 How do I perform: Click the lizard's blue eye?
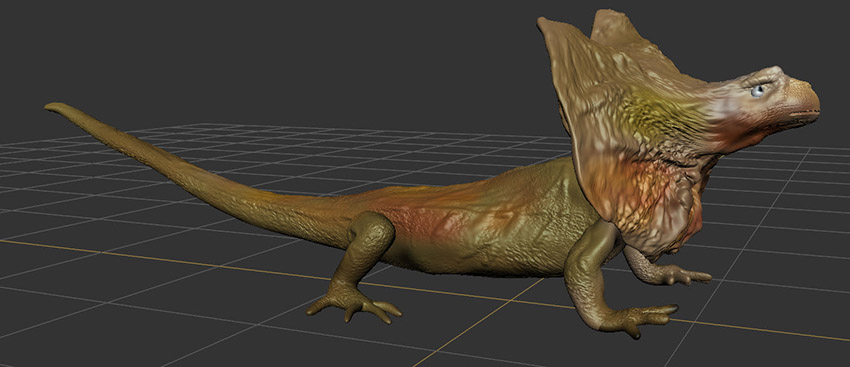(757, 91)
